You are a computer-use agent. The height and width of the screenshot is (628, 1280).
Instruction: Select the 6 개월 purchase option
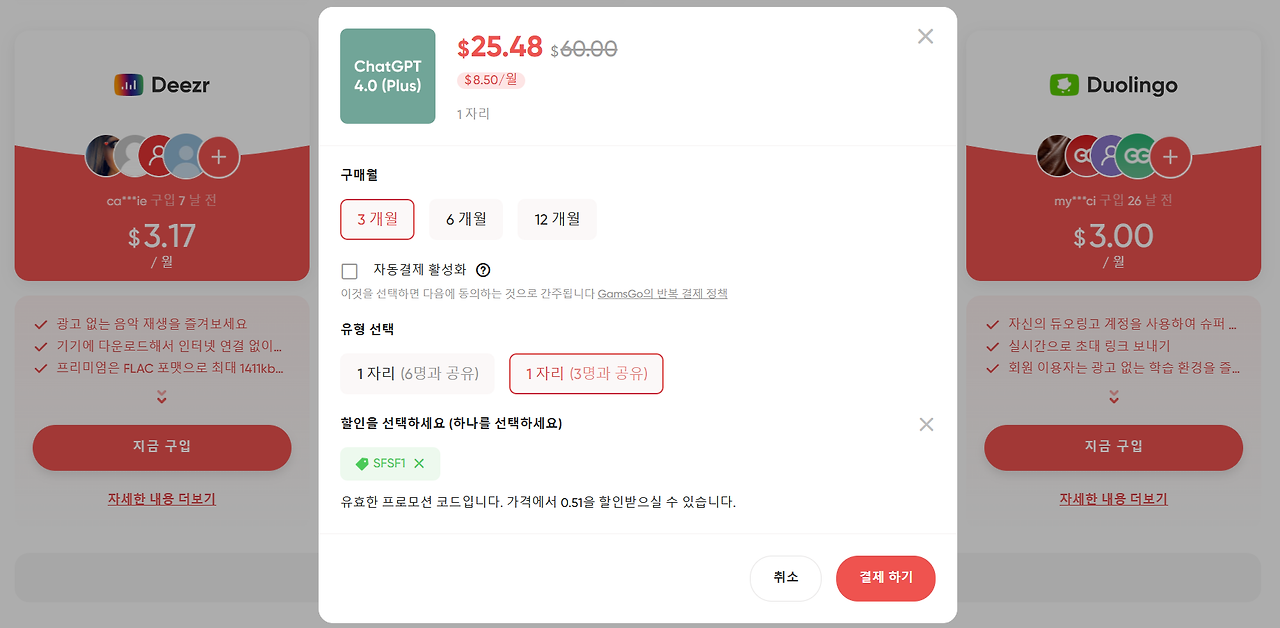coord(466,219)
